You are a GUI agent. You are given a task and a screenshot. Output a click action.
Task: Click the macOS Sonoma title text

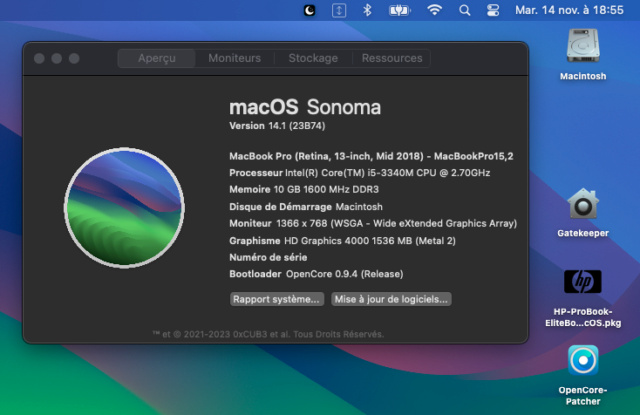point(305,108)
